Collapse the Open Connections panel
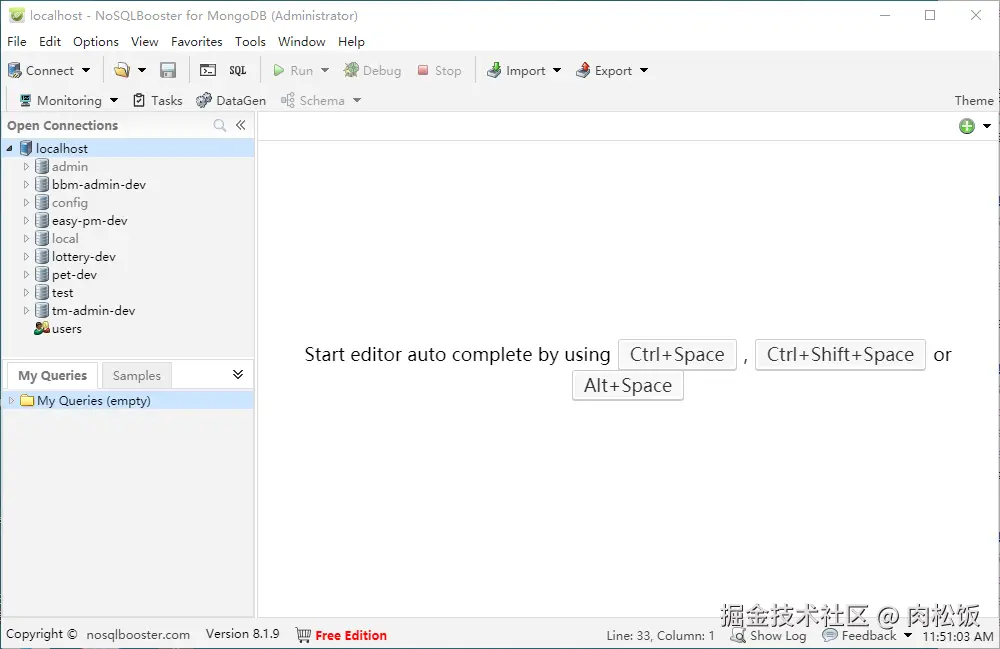This screenshot has width=1000, height=649. [240, 125]
